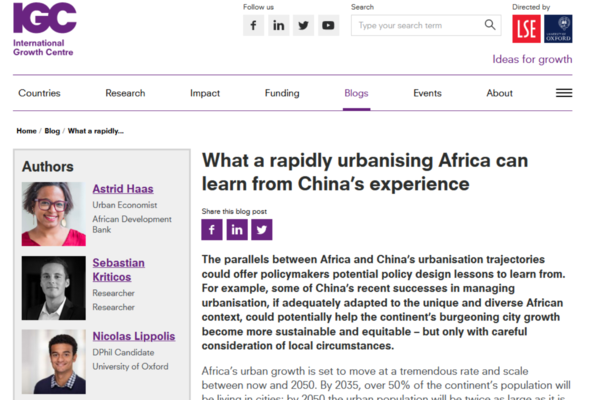
Task: Open the Research menu
Action: (x=125, y=93)
